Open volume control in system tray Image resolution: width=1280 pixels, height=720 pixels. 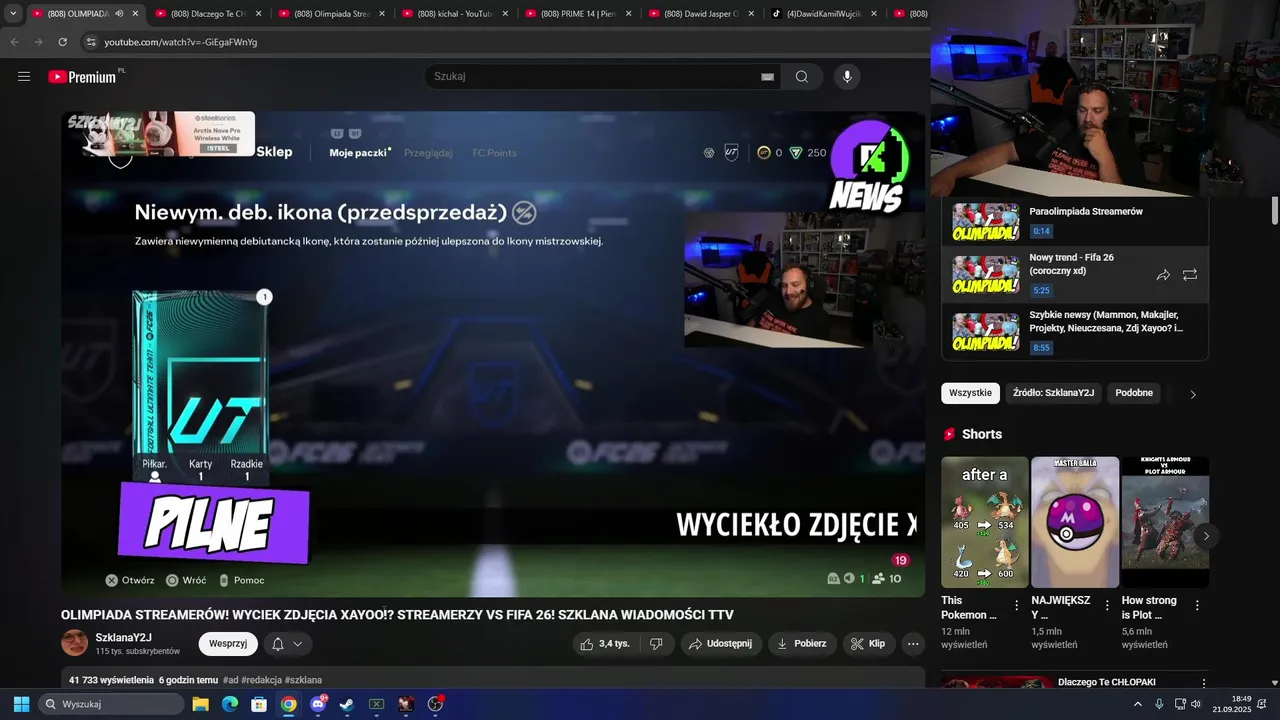click(x=1196, y=704)
